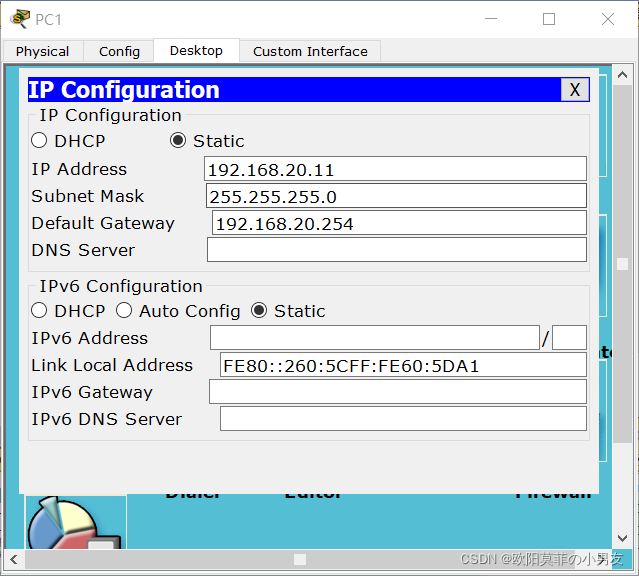
Task: Select the IPv4 DHCP radio button
Action: [39, 140]
